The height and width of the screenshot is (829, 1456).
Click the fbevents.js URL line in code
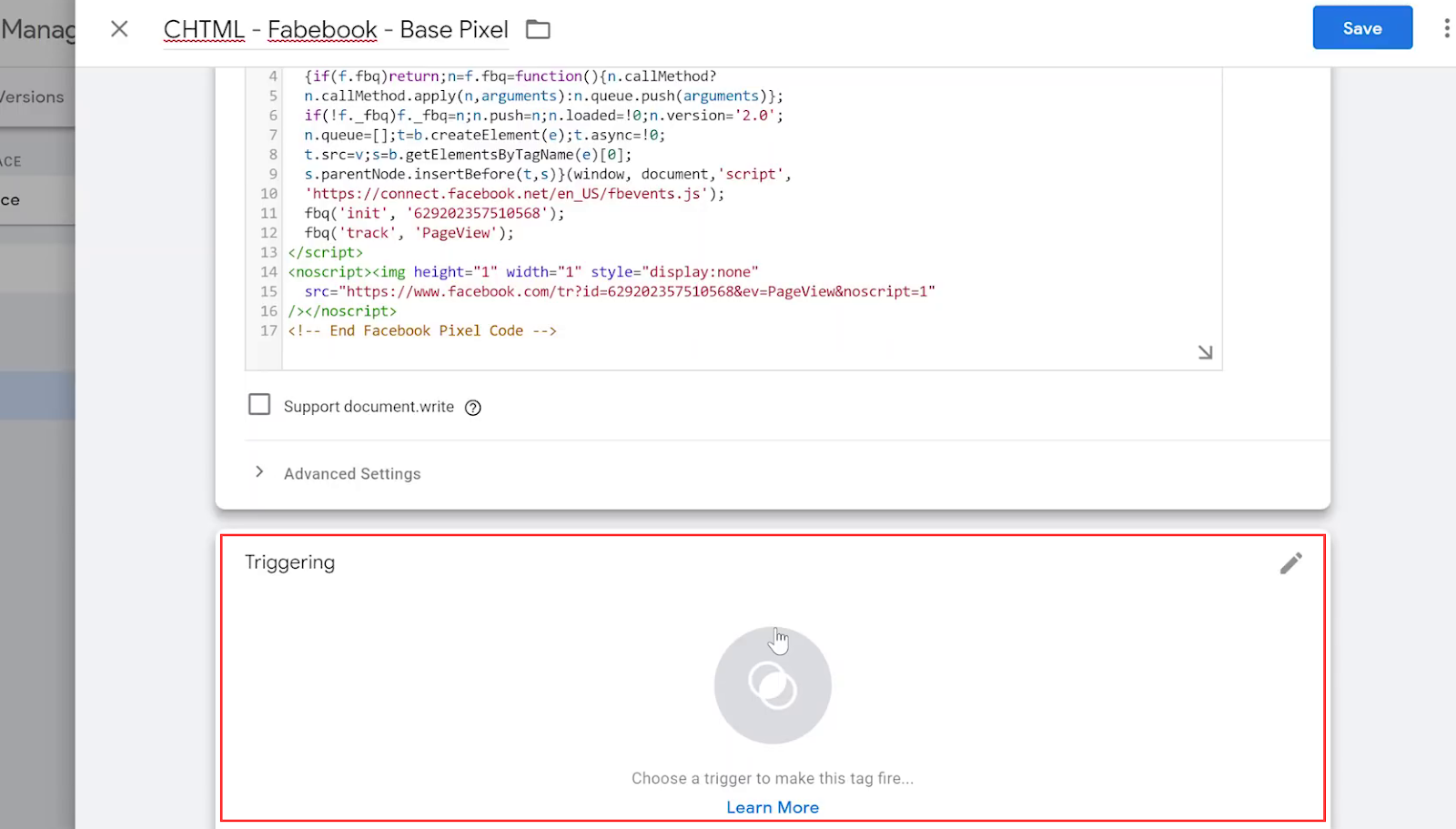coord(514,194)
